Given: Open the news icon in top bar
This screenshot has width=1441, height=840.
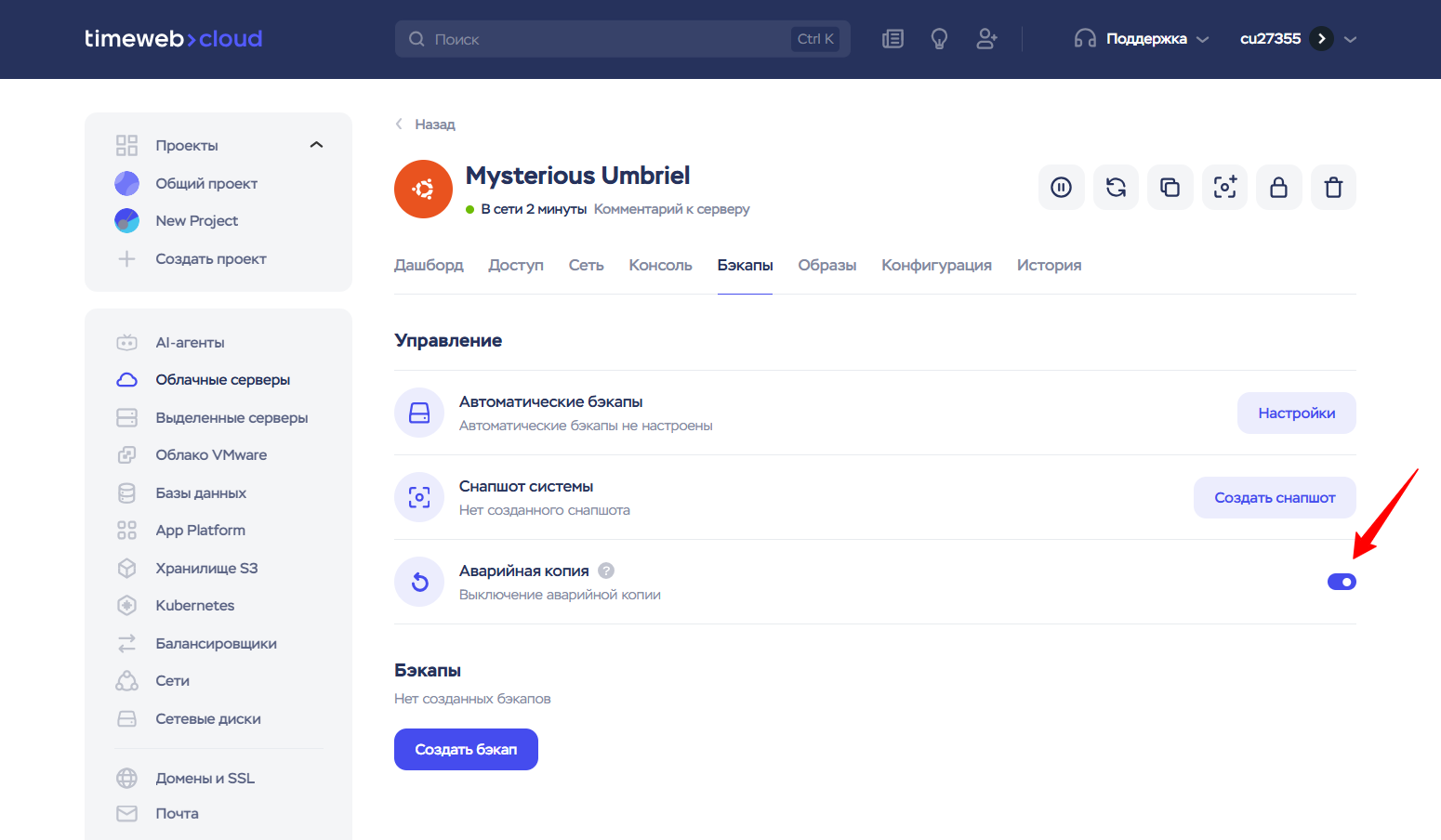Looking at the screenshot, I should point(892,39).
